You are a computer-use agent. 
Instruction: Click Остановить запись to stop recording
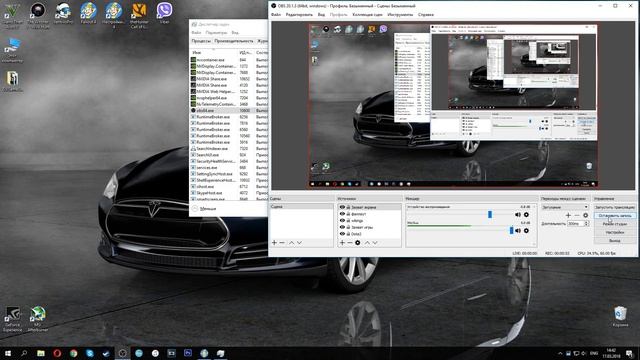tap(615, 216)
